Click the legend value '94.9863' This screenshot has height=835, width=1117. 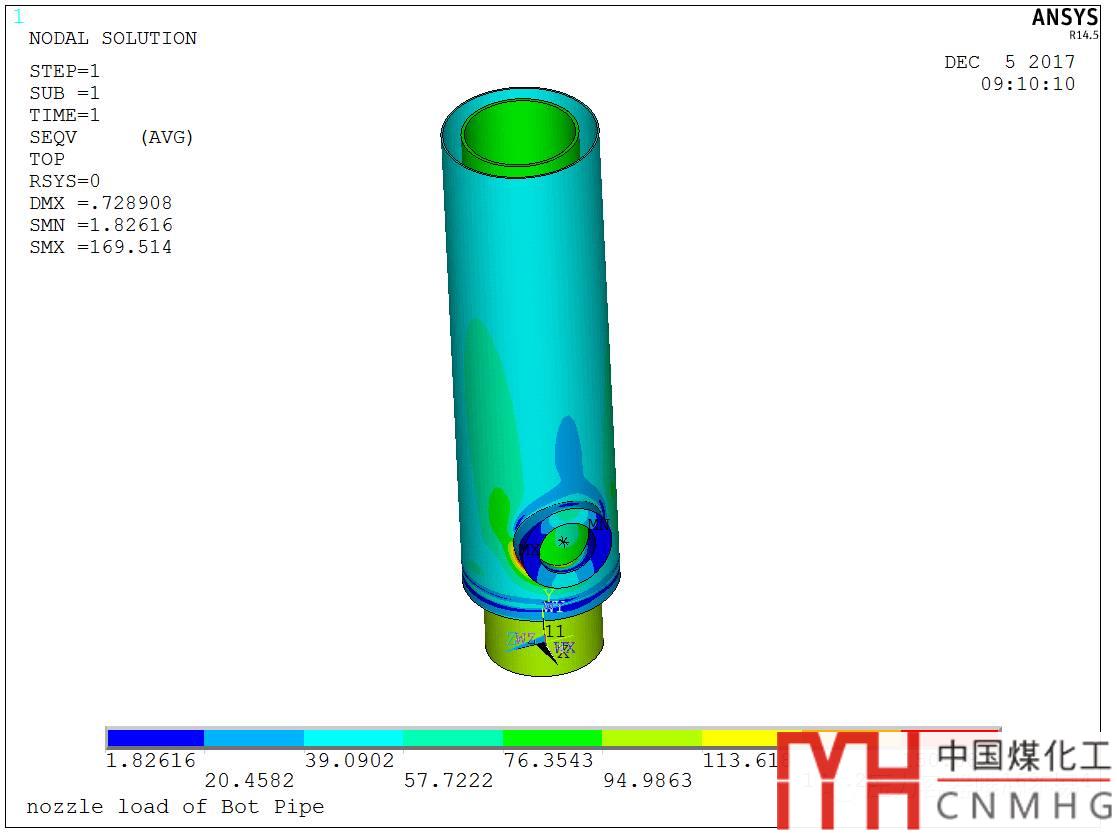648,781
